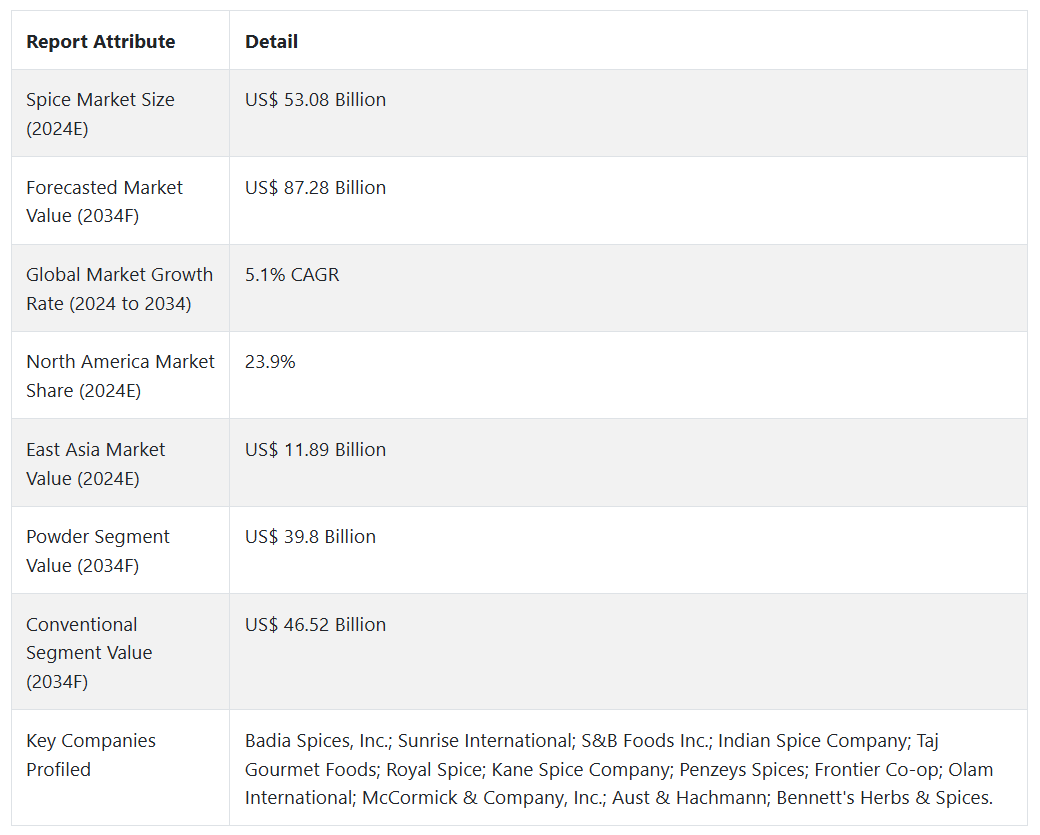Select the 'North America Market Share' cell

point(120,376)
